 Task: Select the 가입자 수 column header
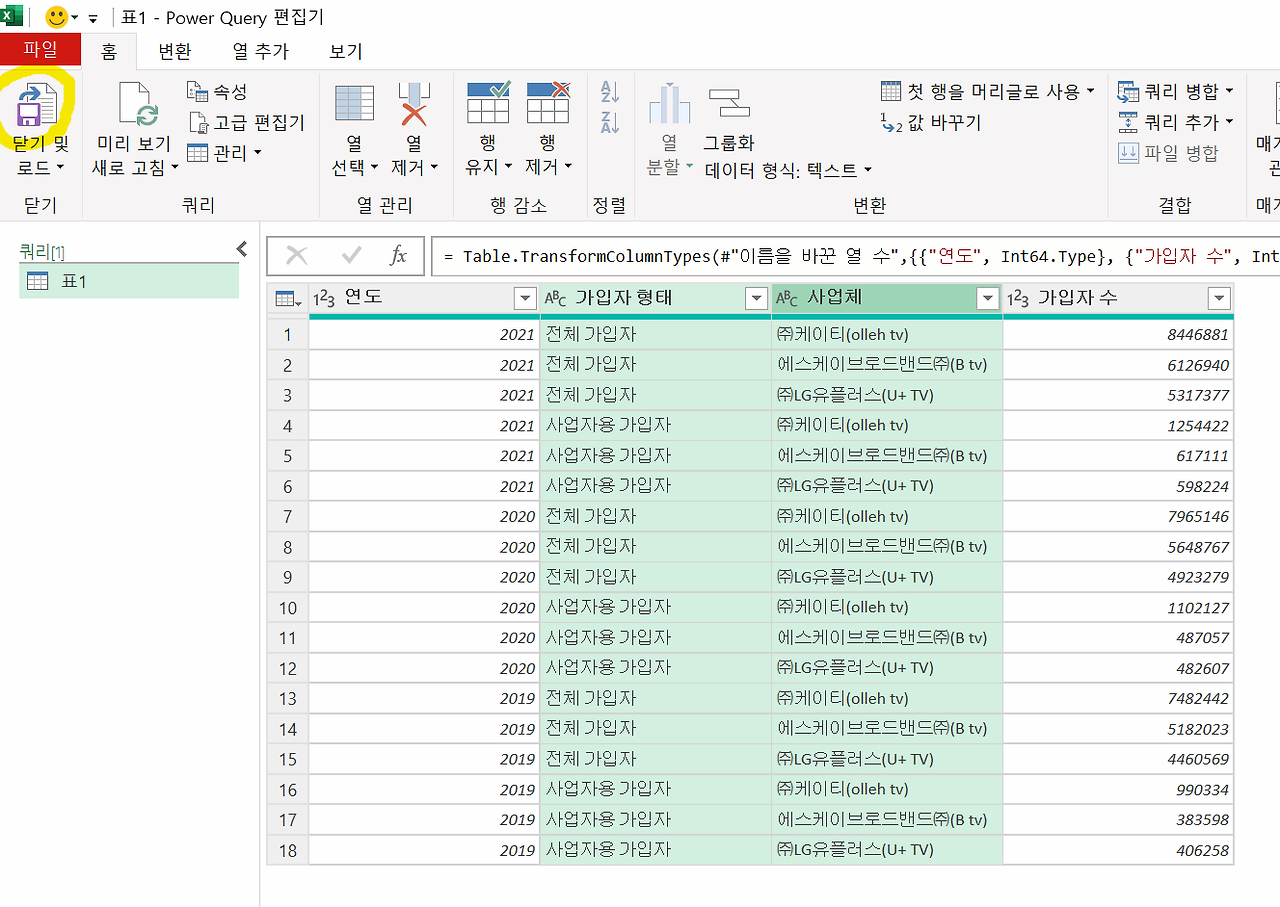point(1118,298)
